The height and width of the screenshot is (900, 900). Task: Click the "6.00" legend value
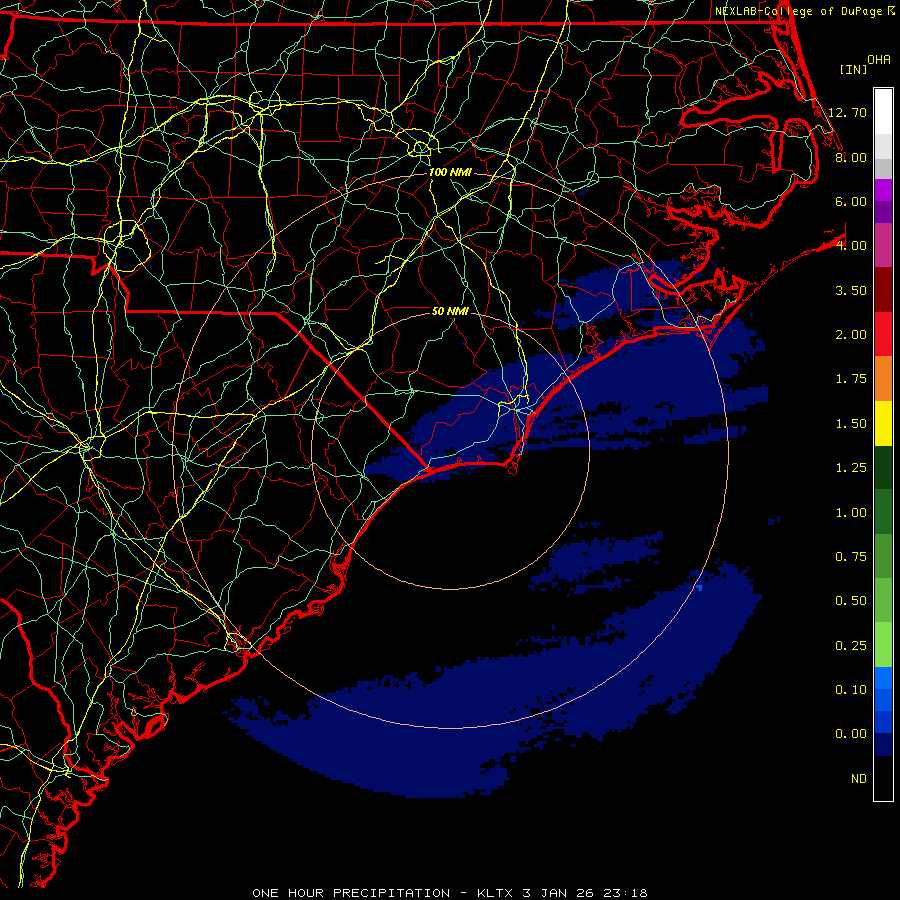851,201
